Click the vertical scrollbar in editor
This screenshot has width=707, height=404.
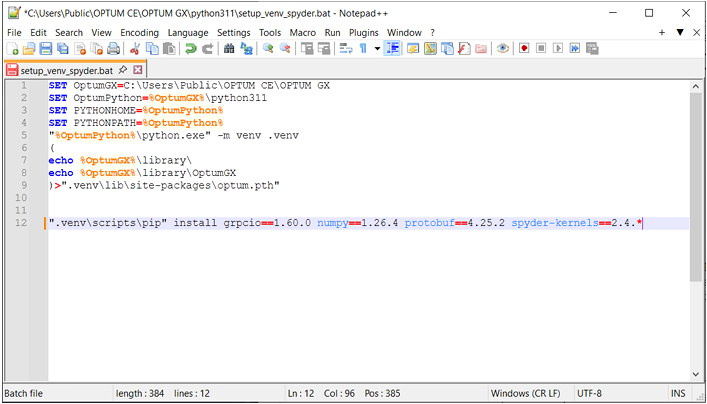click(x=697, y=180)
